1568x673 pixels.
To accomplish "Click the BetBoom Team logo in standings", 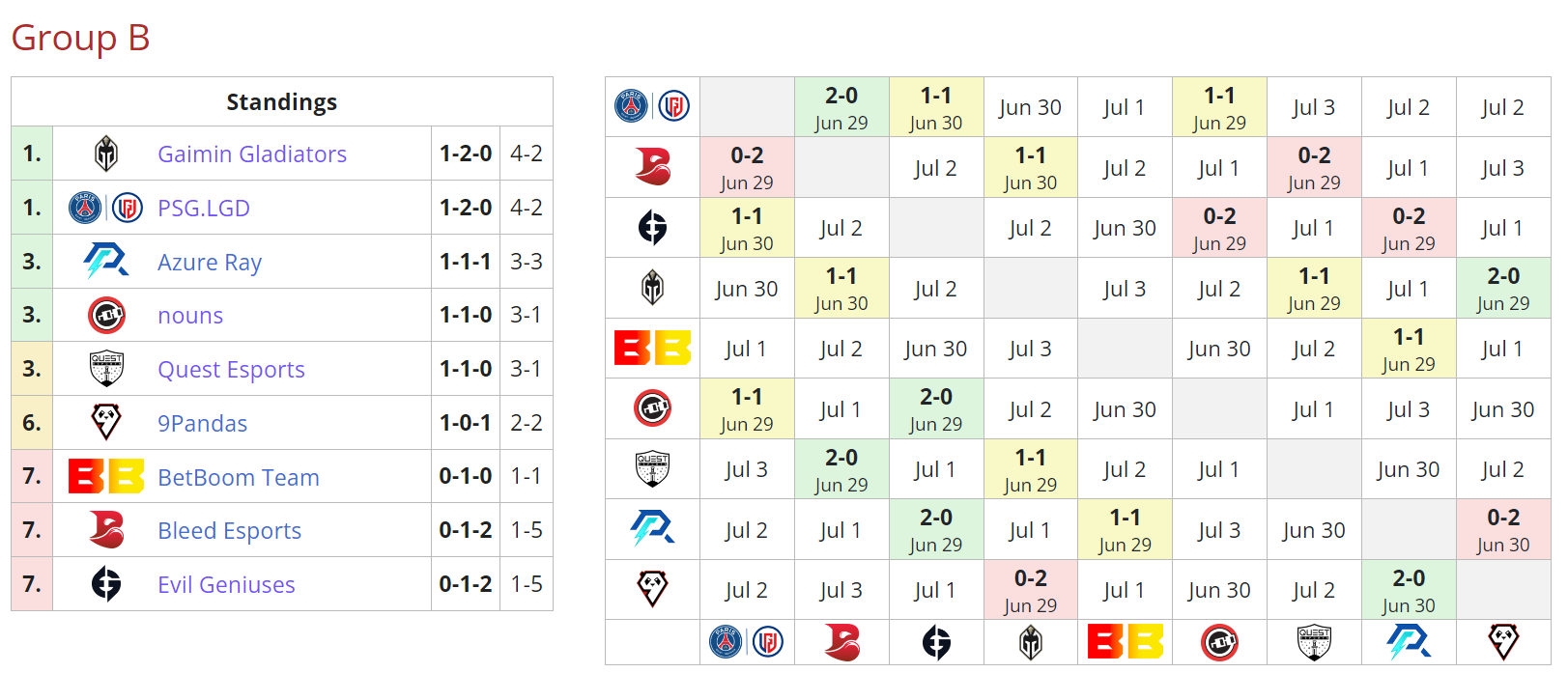I will pyautogui.click(x=106, y=477).
